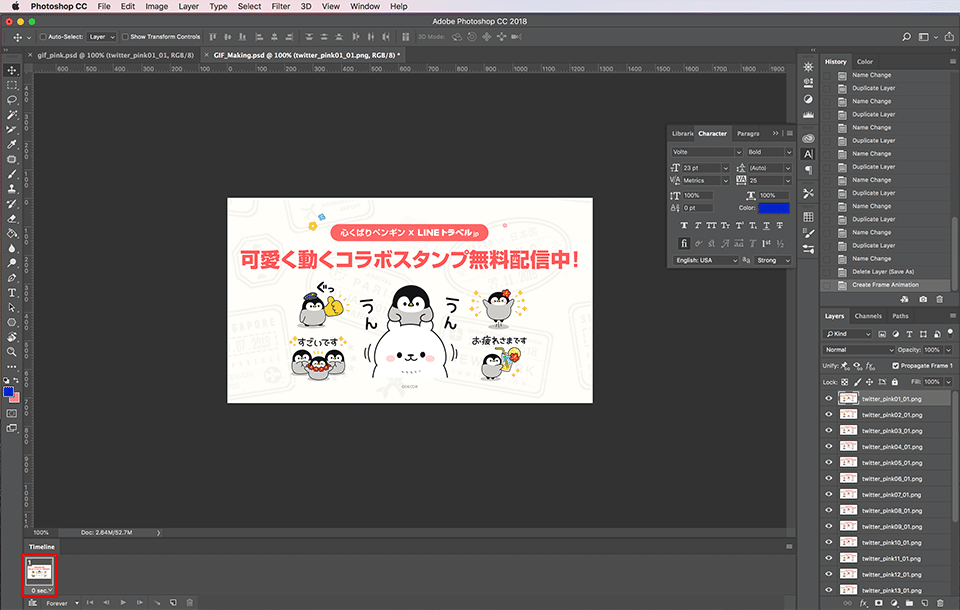Viewport: 960px width, 610px height.
Task: Click the Underline text style button
Action: point(766,225)
